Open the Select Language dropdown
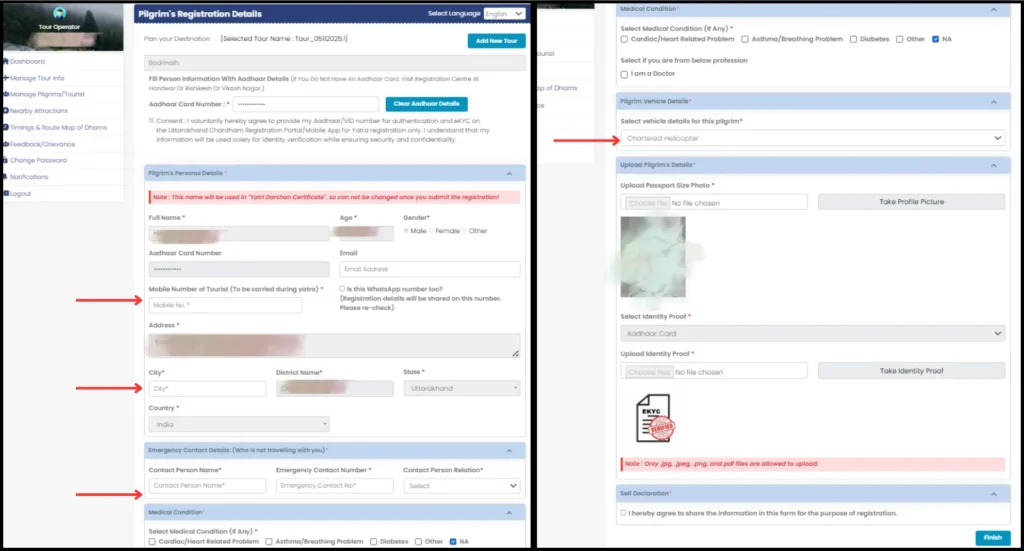 503,14
